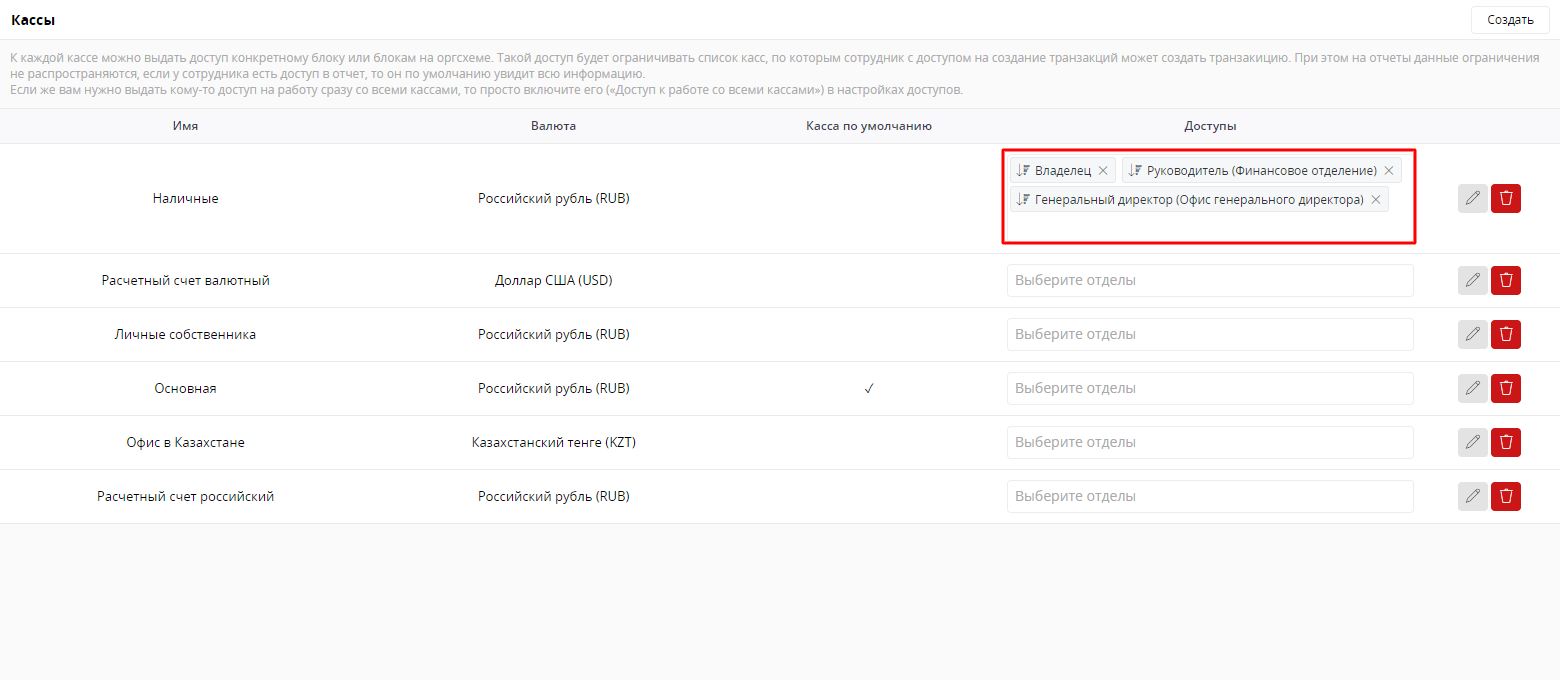
Task: Click the Валюта column header
Action: (553, 126)
